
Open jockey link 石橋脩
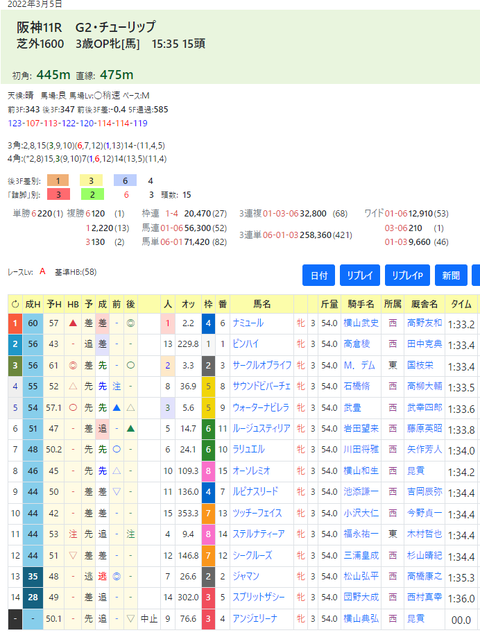coord(357,386)
